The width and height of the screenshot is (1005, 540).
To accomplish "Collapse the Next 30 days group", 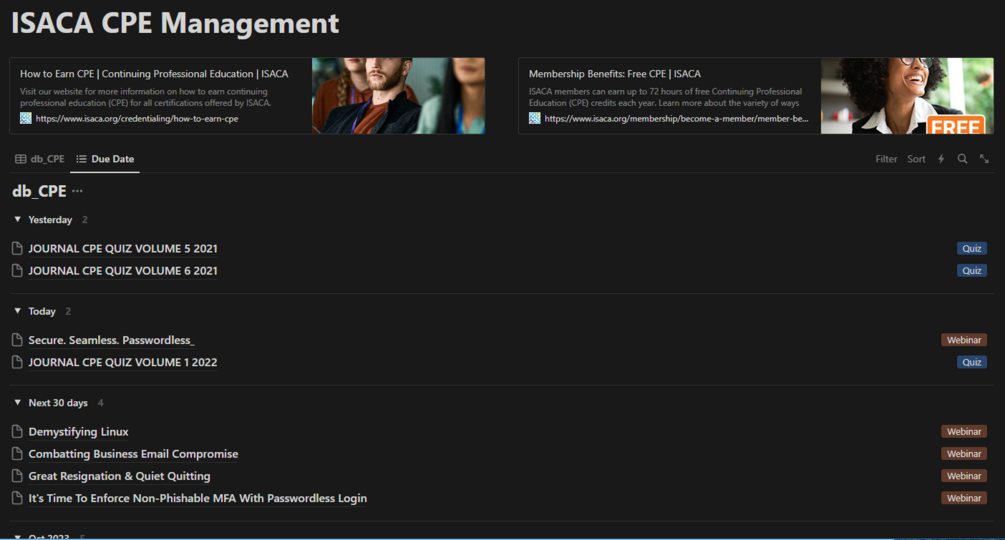I will pyautogui.click(x=17, y=402).
